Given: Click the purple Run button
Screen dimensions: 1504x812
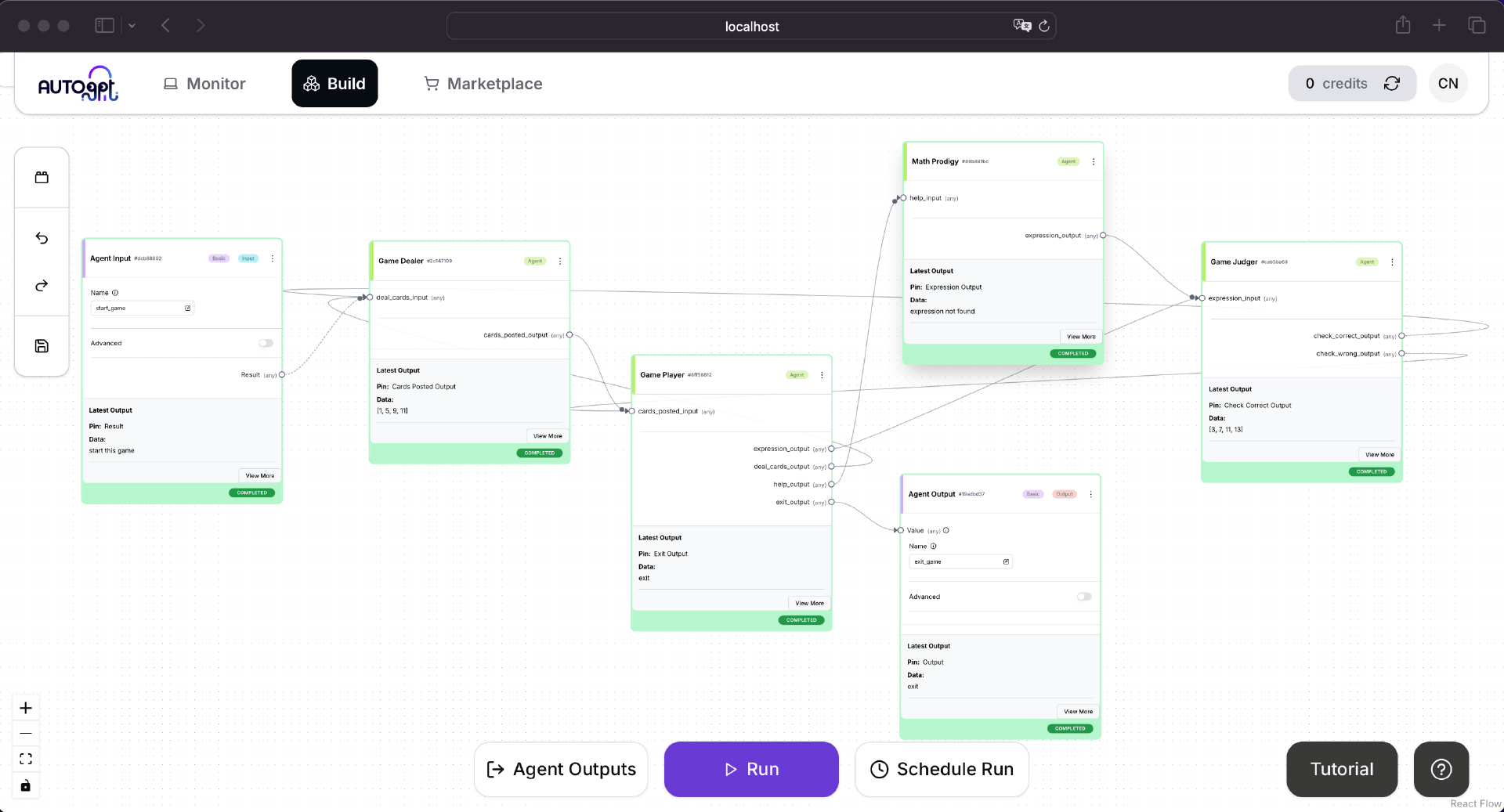Looking at the screenshot, I should point(751,770).
